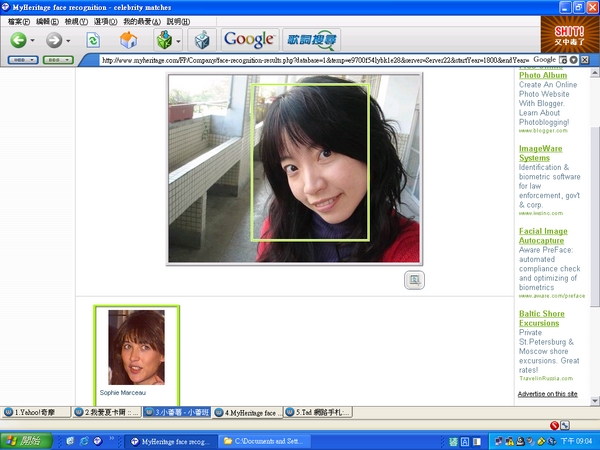Image resolution: width=600 pixels, height=450 pixels.
Task: Switch to the 4.MyHeritage face tab
Action: tap(248, 412)
